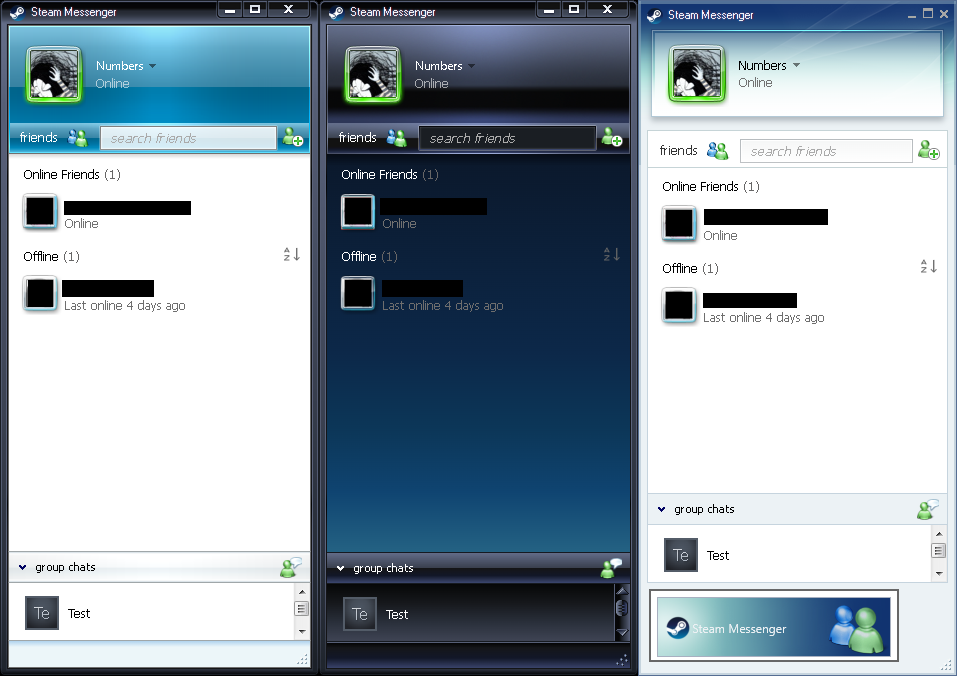
Task: Sort the friends list A-Z in the middle dark window
Action: click(612, 254)
